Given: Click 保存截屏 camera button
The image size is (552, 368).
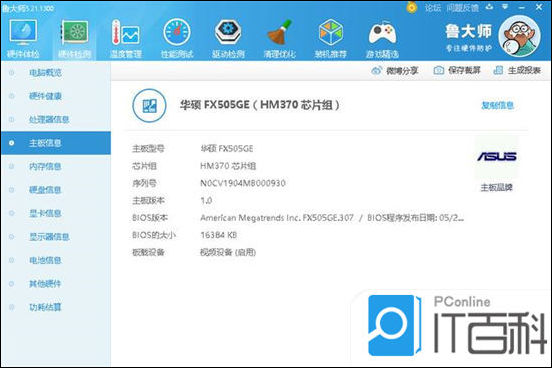Looking at the screenshot, I should click(x=457, y=70).
